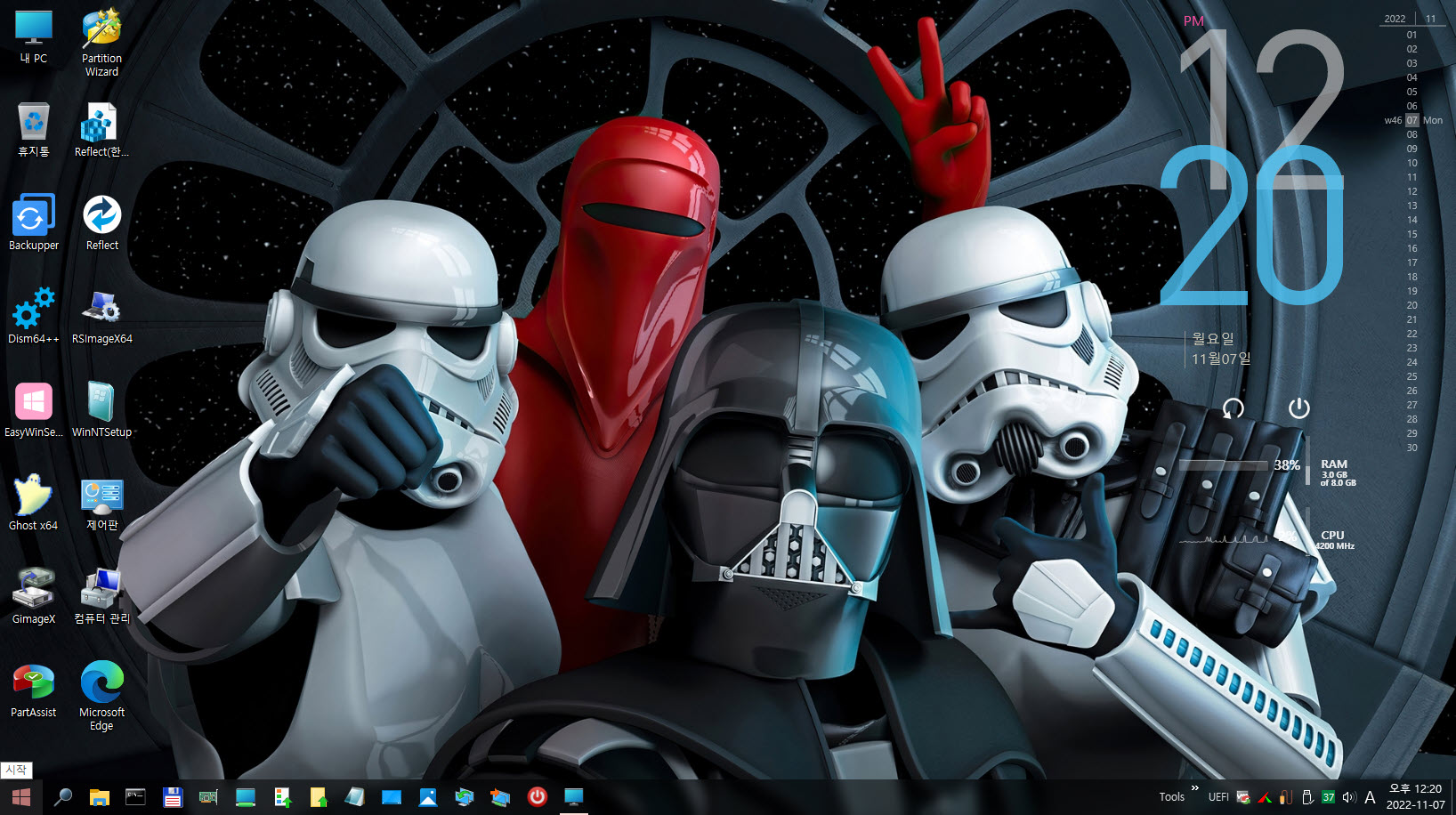Launch Ghost x64 shortcut

[x=34, y=504]
